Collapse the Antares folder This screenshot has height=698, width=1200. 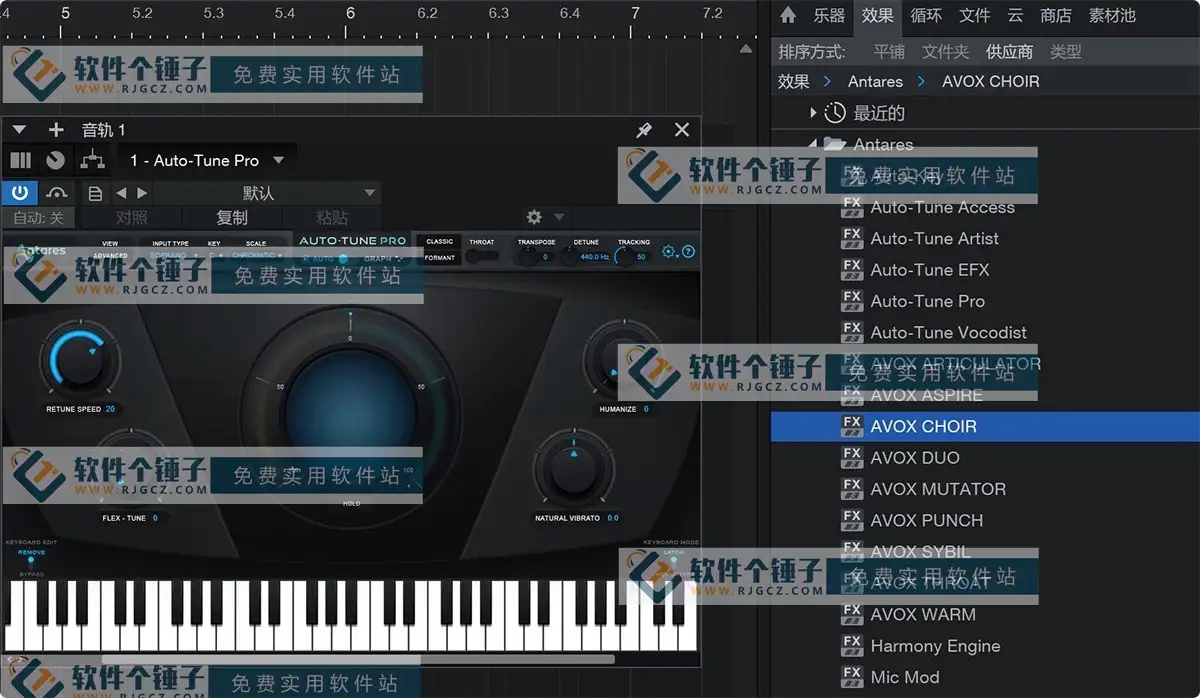click(813, 144)
